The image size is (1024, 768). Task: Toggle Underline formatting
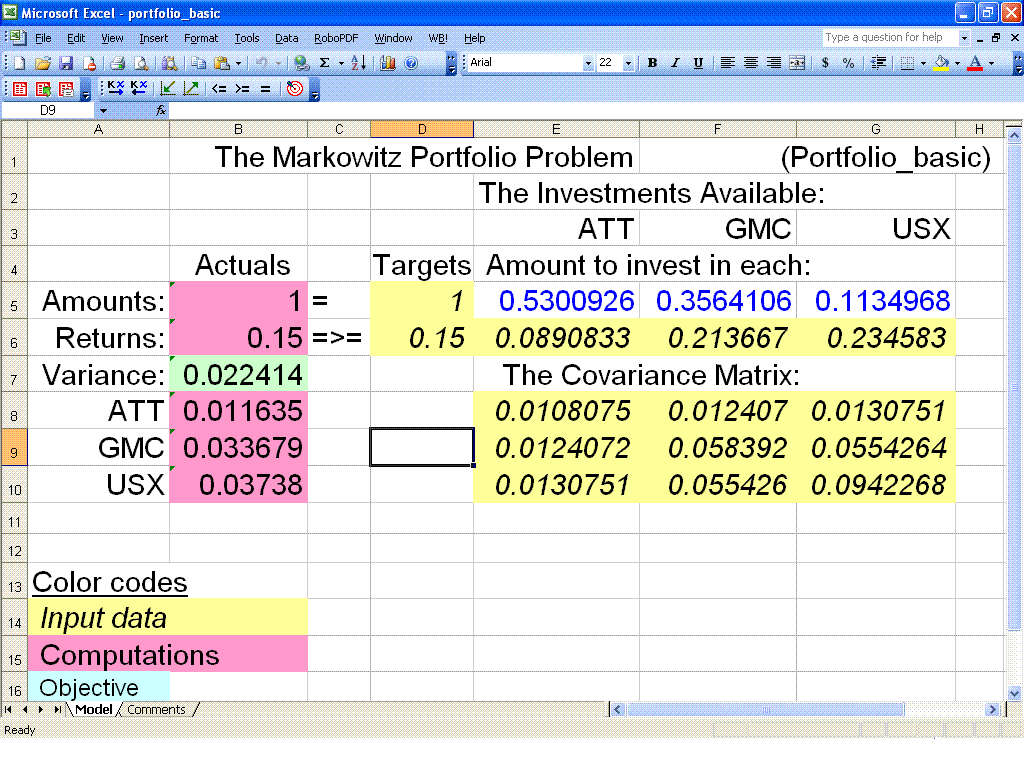698,63
